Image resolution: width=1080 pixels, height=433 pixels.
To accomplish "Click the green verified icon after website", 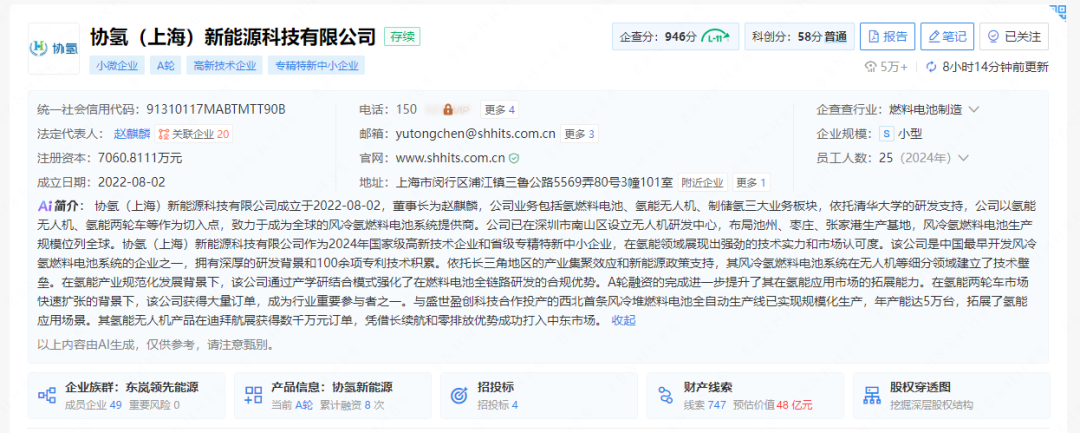I will 514,158.
